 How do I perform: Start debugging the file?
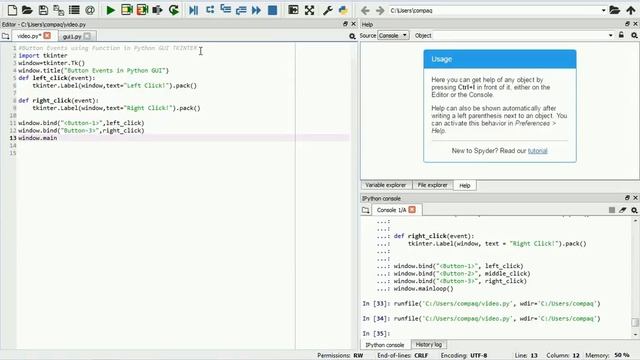tap(193, 10)
